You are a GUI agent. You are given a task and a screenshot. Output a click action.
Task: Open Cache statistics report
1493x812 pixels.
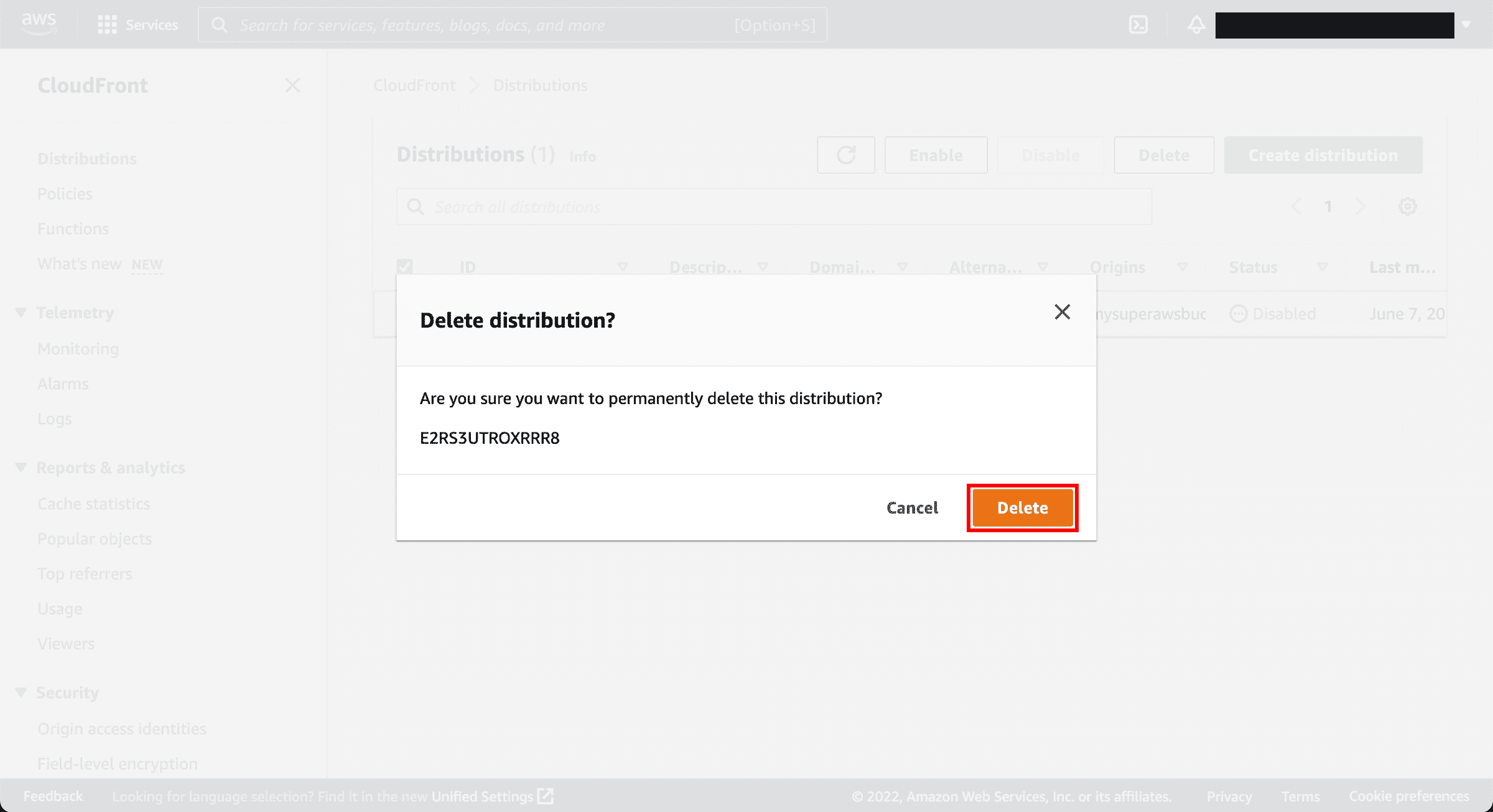click(x=93, y=504)
